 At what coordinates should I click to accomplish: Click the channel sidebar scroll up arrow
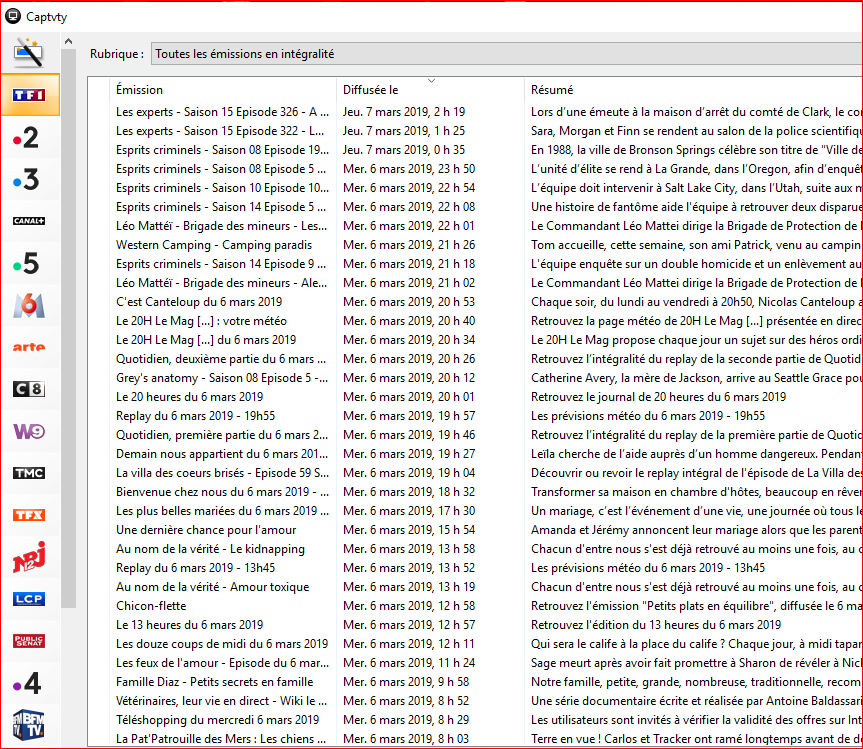click(68, 42)
